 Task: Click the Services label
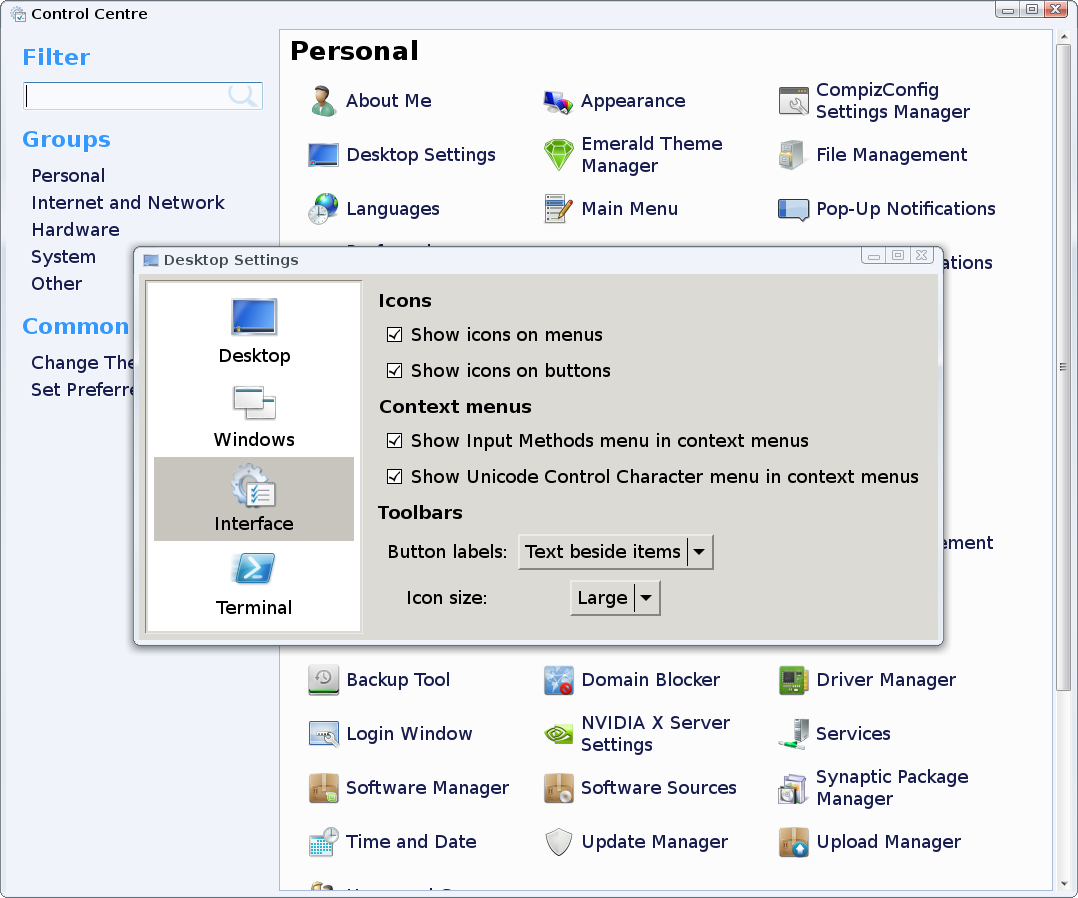(x=852, y=734)
